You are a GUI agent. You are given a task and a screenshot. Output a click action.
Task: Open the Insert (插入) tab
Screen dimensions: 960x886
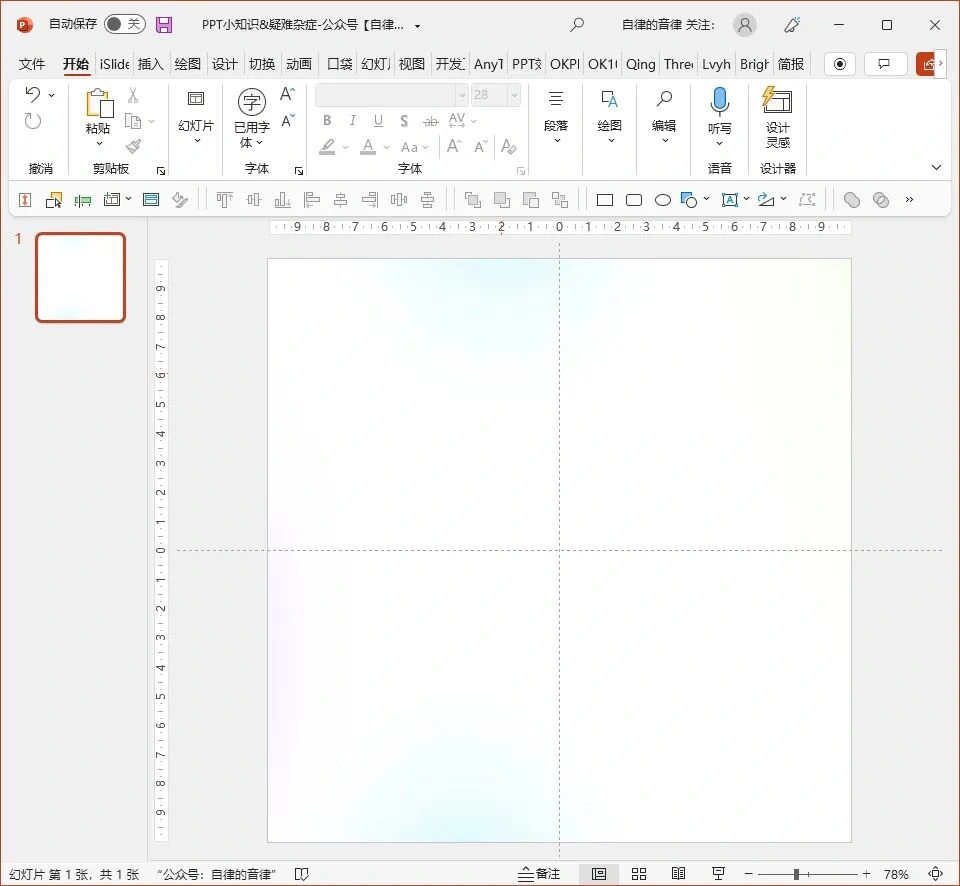tap(150, 64)
